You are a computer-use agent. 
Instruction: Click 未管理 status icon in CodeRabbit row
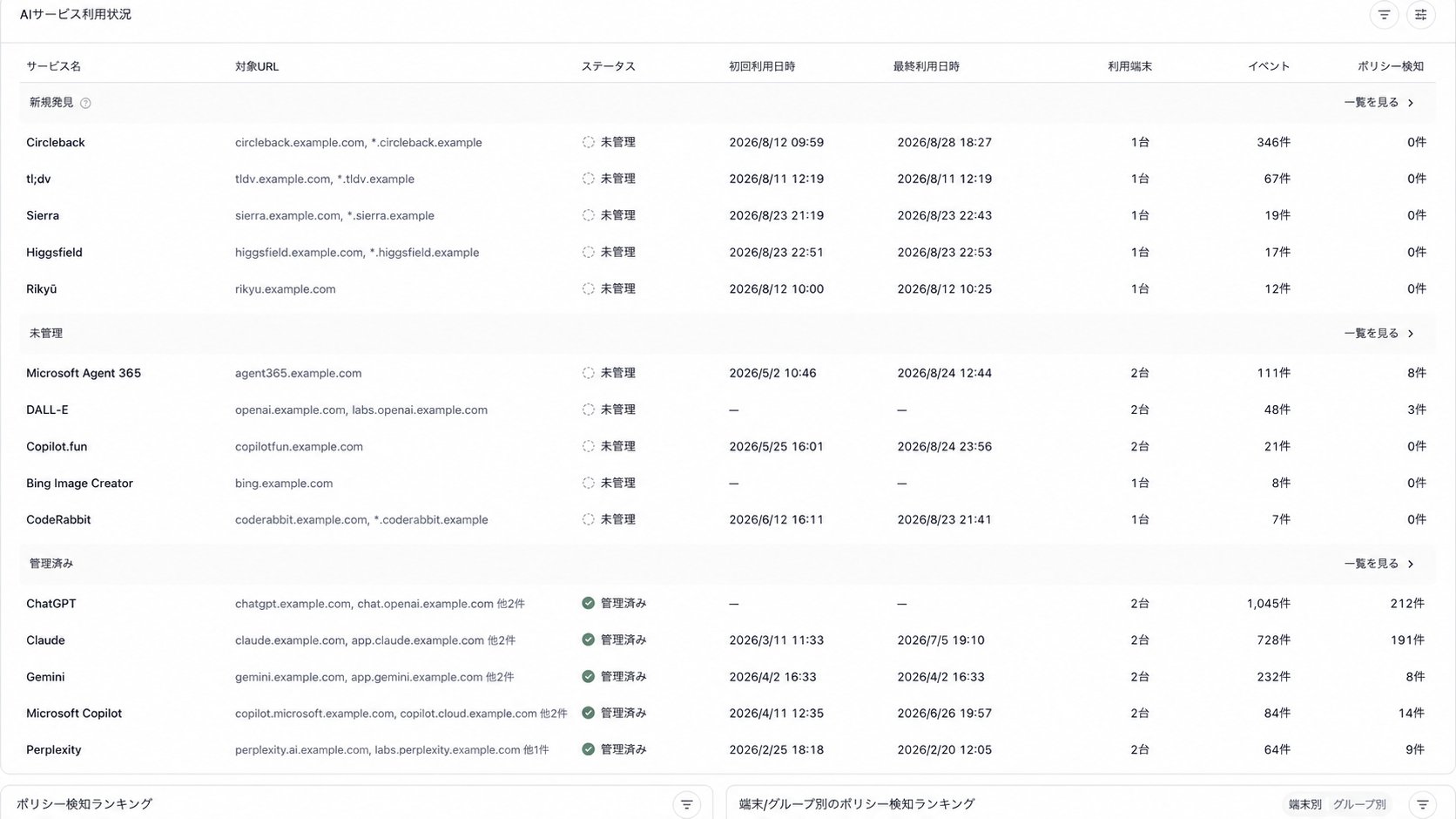click(589, 519)
